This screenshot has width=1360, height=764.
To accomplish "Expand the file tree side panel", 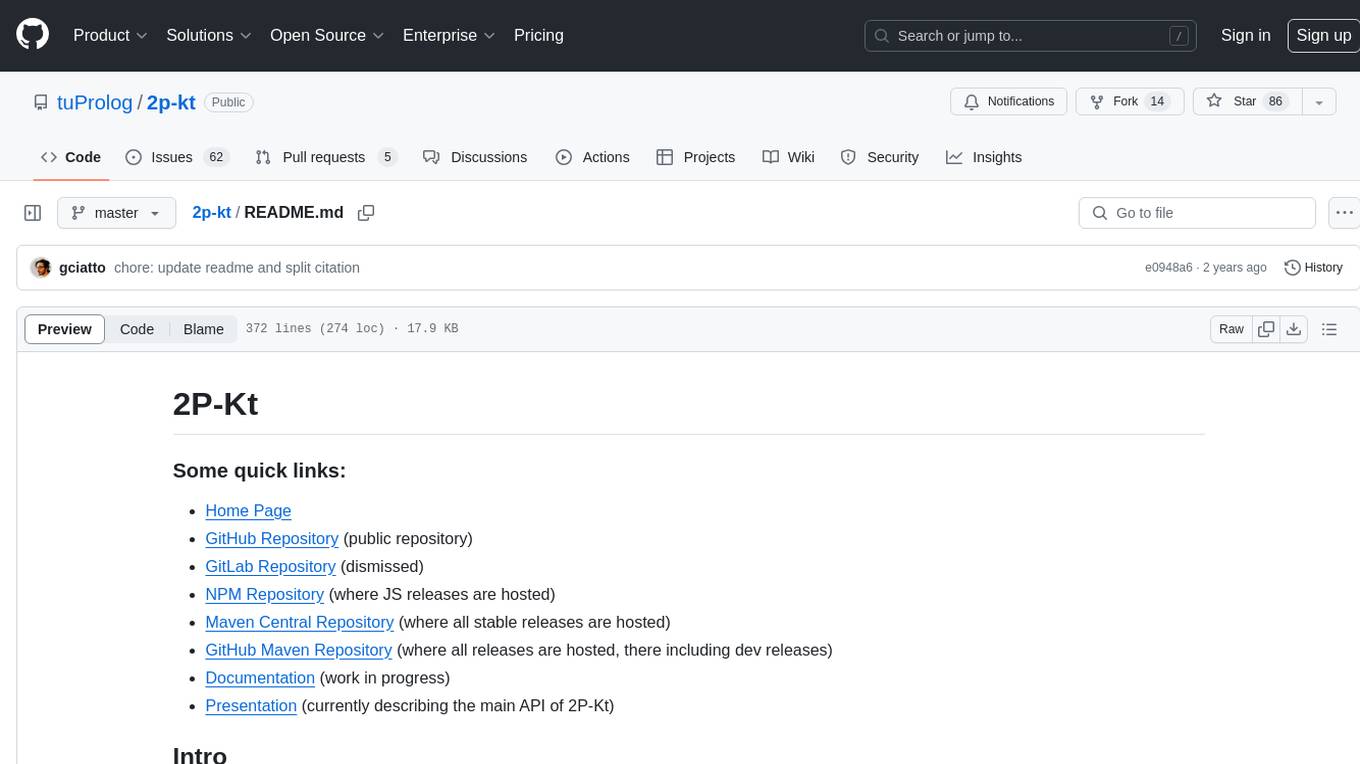I will click(x=32, y=213).
